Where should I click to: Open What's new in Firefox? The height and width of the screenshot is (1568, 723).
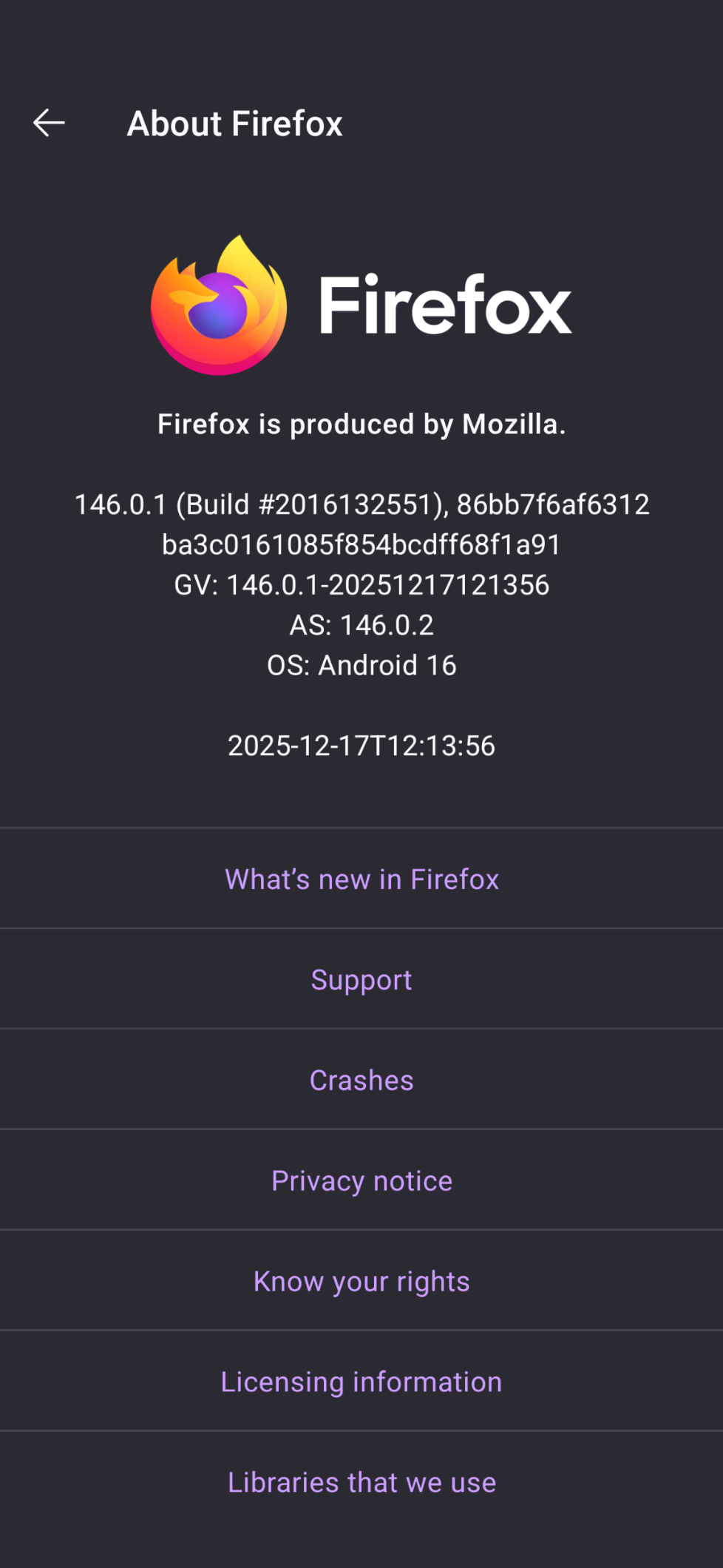(361, 879)
